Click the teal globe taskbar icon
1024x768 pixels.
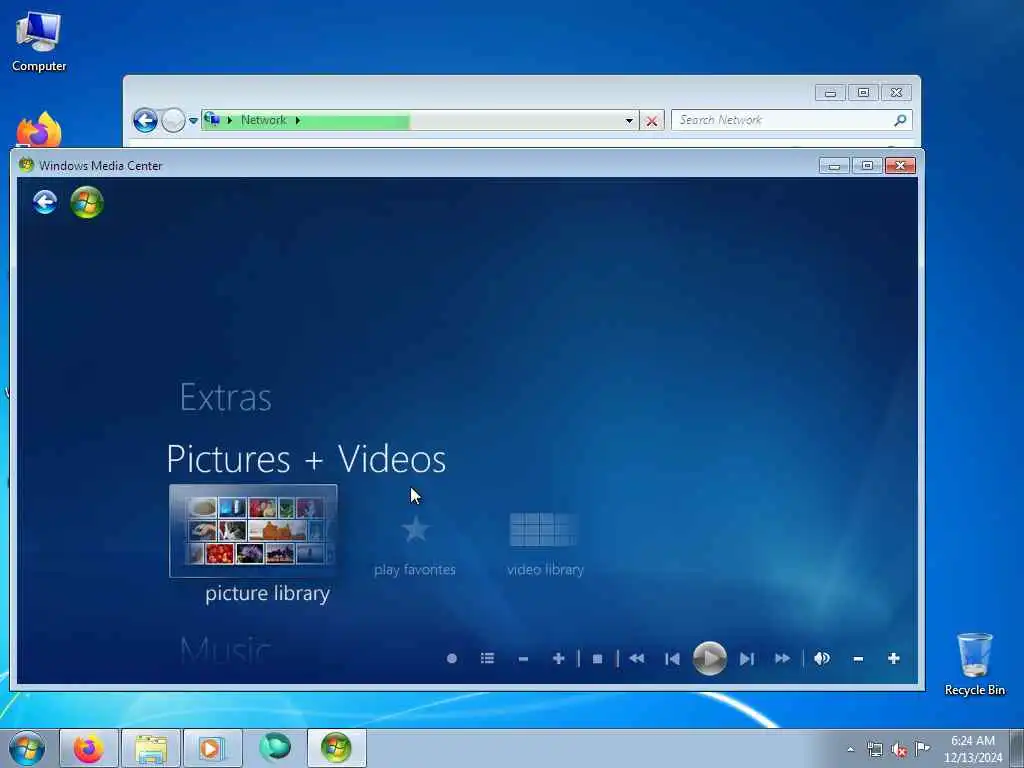274,748
